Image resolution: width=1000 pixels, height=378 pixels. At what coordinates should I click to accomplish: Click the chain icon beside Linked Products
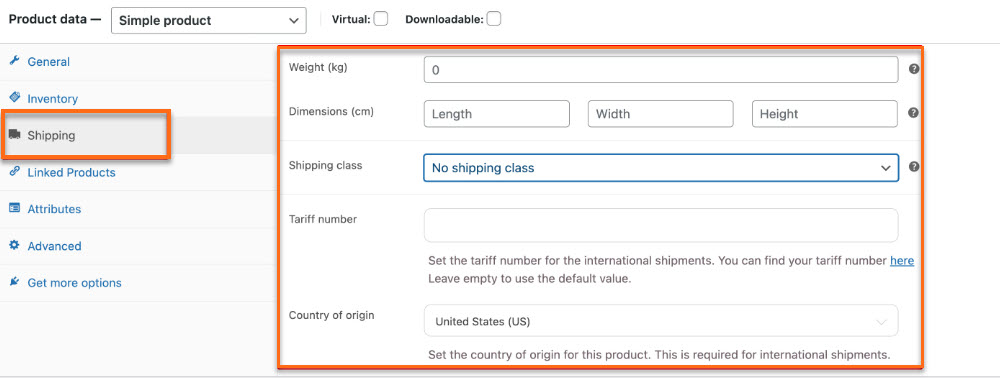[14, 171]
